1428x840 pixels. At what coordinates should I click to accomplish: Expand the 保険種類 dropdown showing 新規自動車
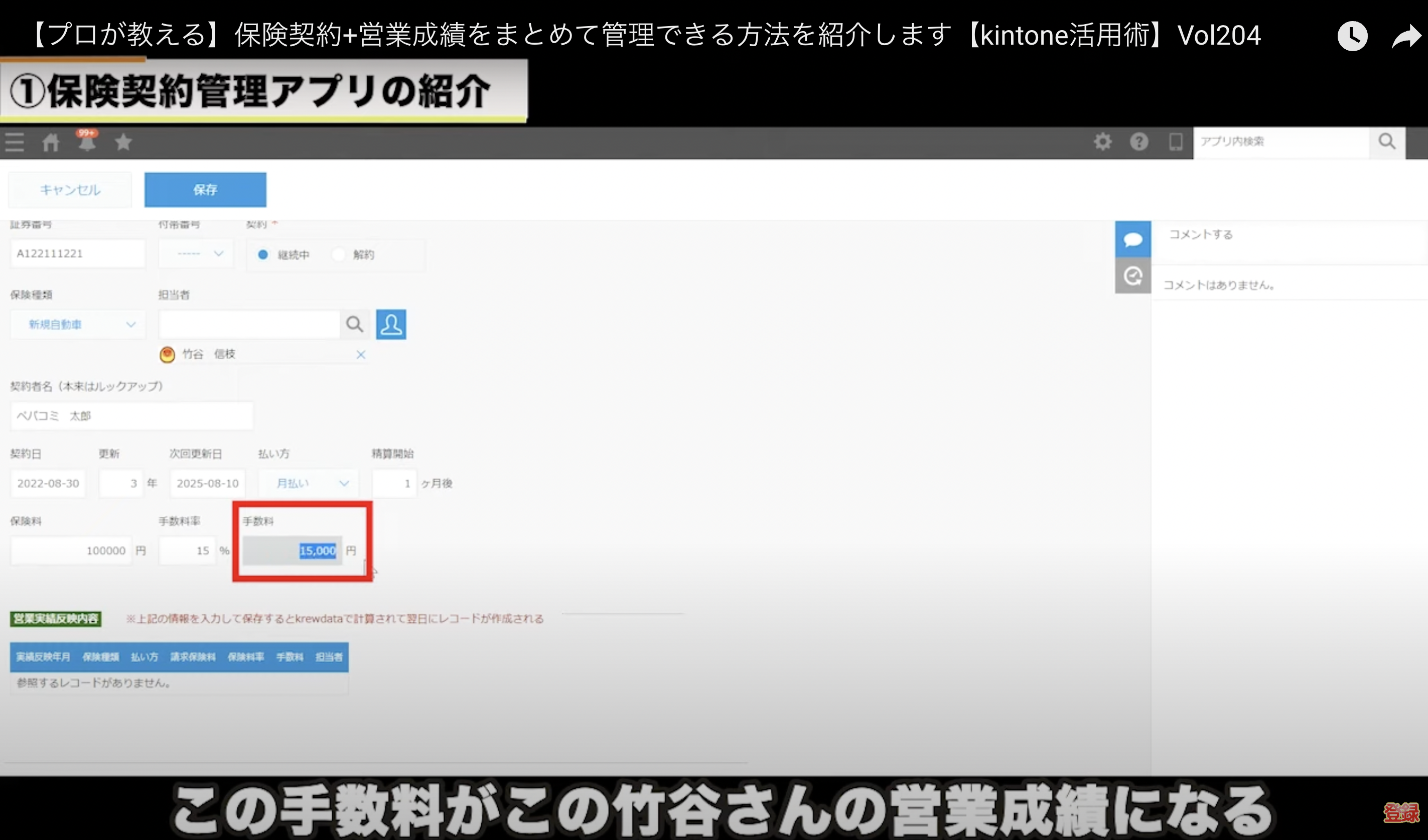[x=78, y=324]
